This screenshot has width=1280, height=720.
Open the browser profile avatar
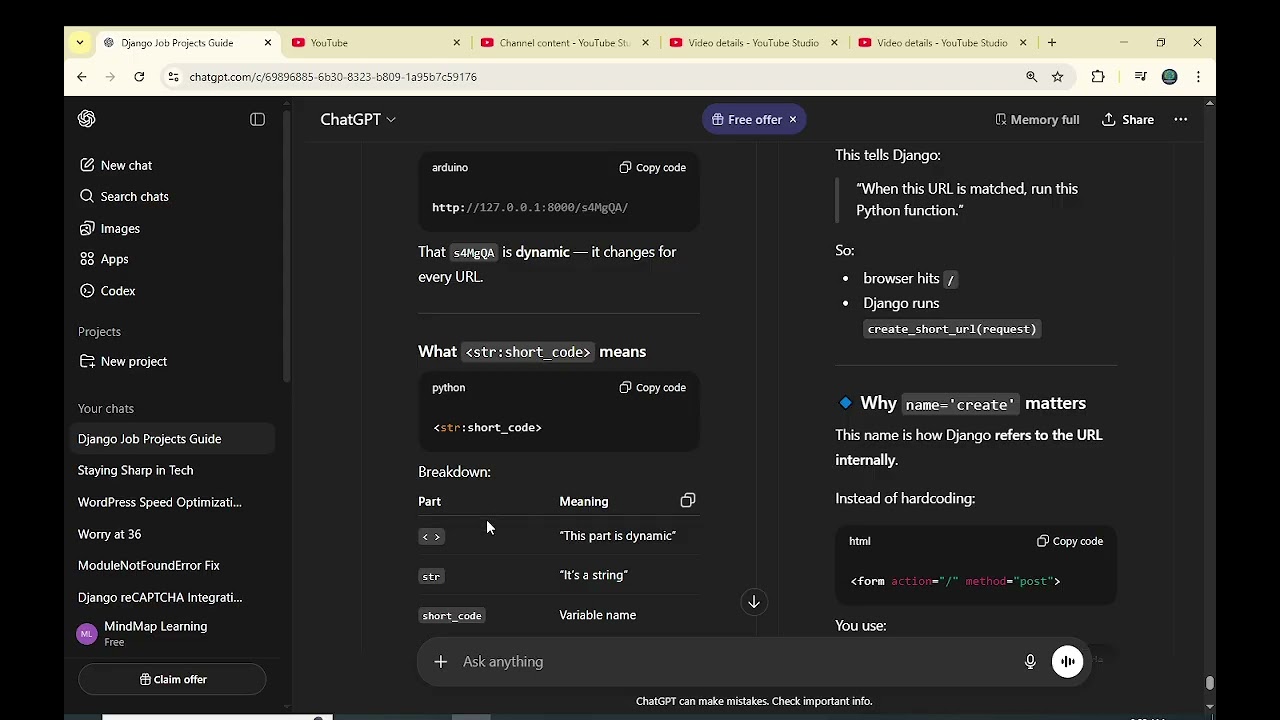click(x=1170, y=77)
